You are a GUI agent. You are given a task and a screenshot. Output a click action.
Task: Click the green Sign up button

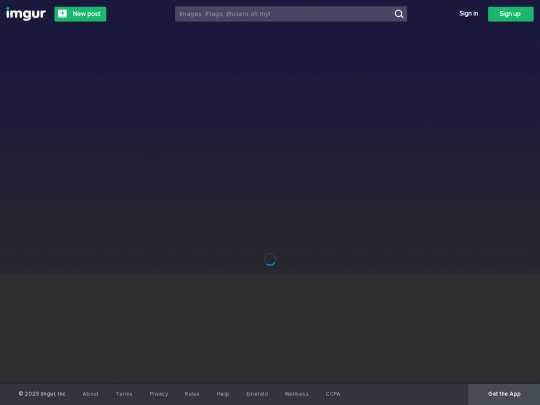point(511,14)
